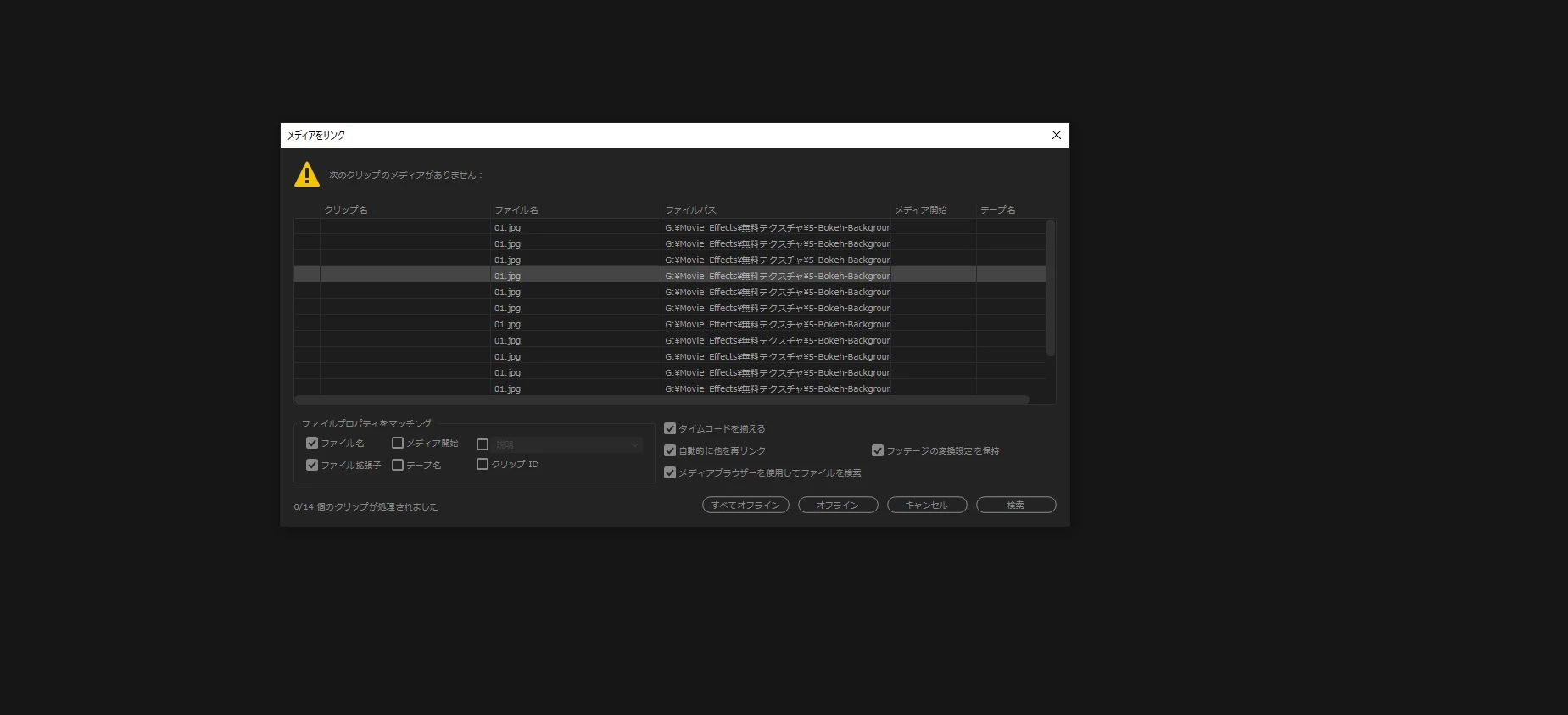This screenshot has height=715, width=1568.
Task: Close the メディアをリンク dialog
Action: coord(1057,135)
